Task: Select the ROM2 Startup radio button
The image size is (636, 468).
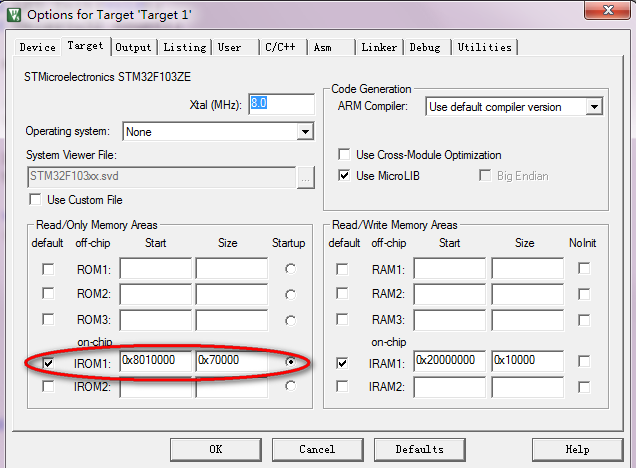Action: coord(290,294)
